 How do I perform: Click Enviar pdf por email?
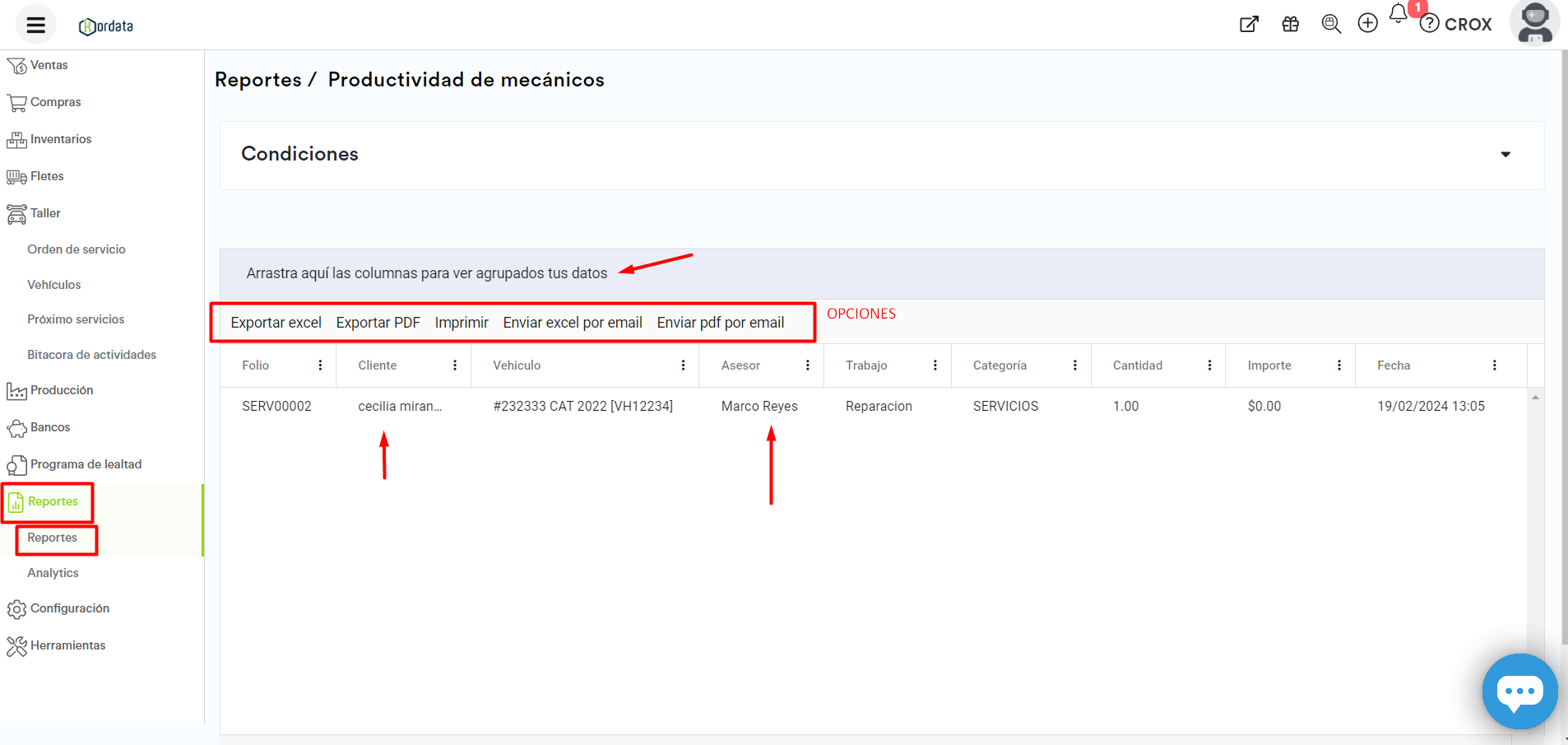(720, 323)
